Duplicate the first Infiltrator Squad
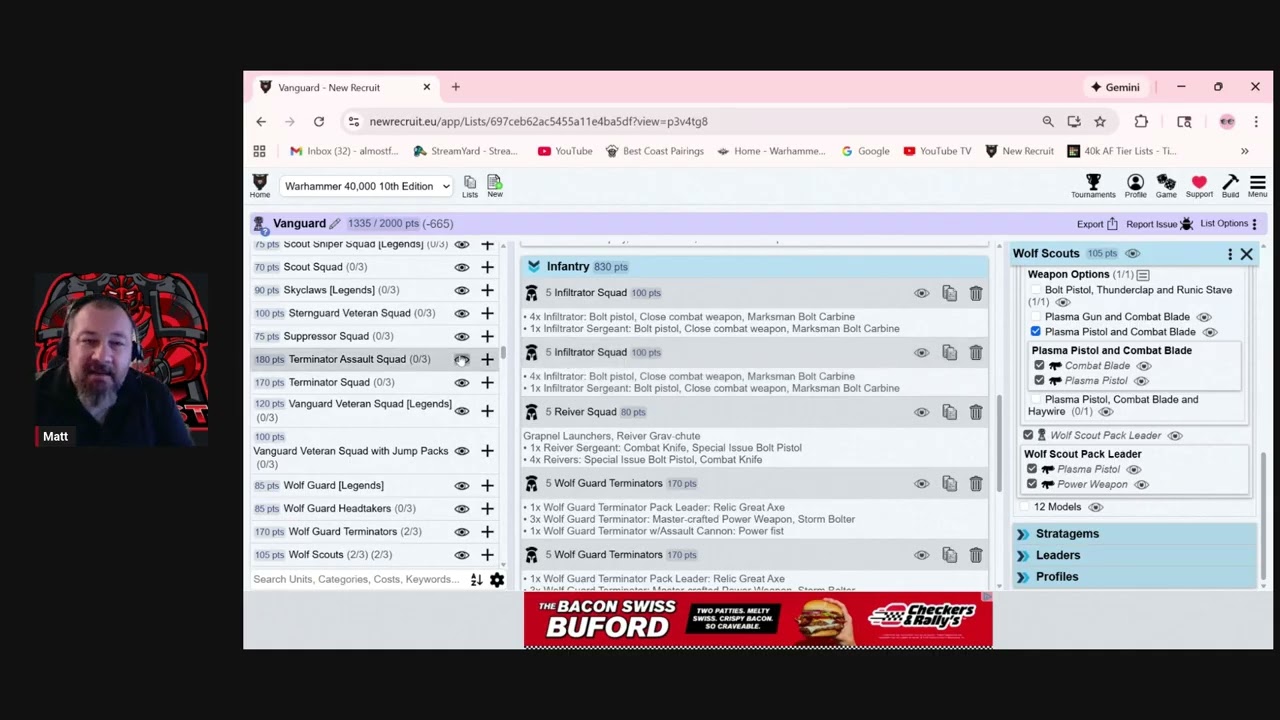The image size is (1280, 720). pyautogui.click(x=949, y=293)
